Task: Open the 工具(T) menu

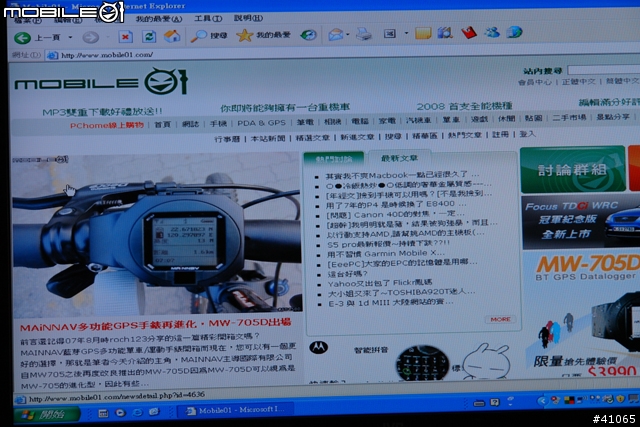Action: click(208, 18)
